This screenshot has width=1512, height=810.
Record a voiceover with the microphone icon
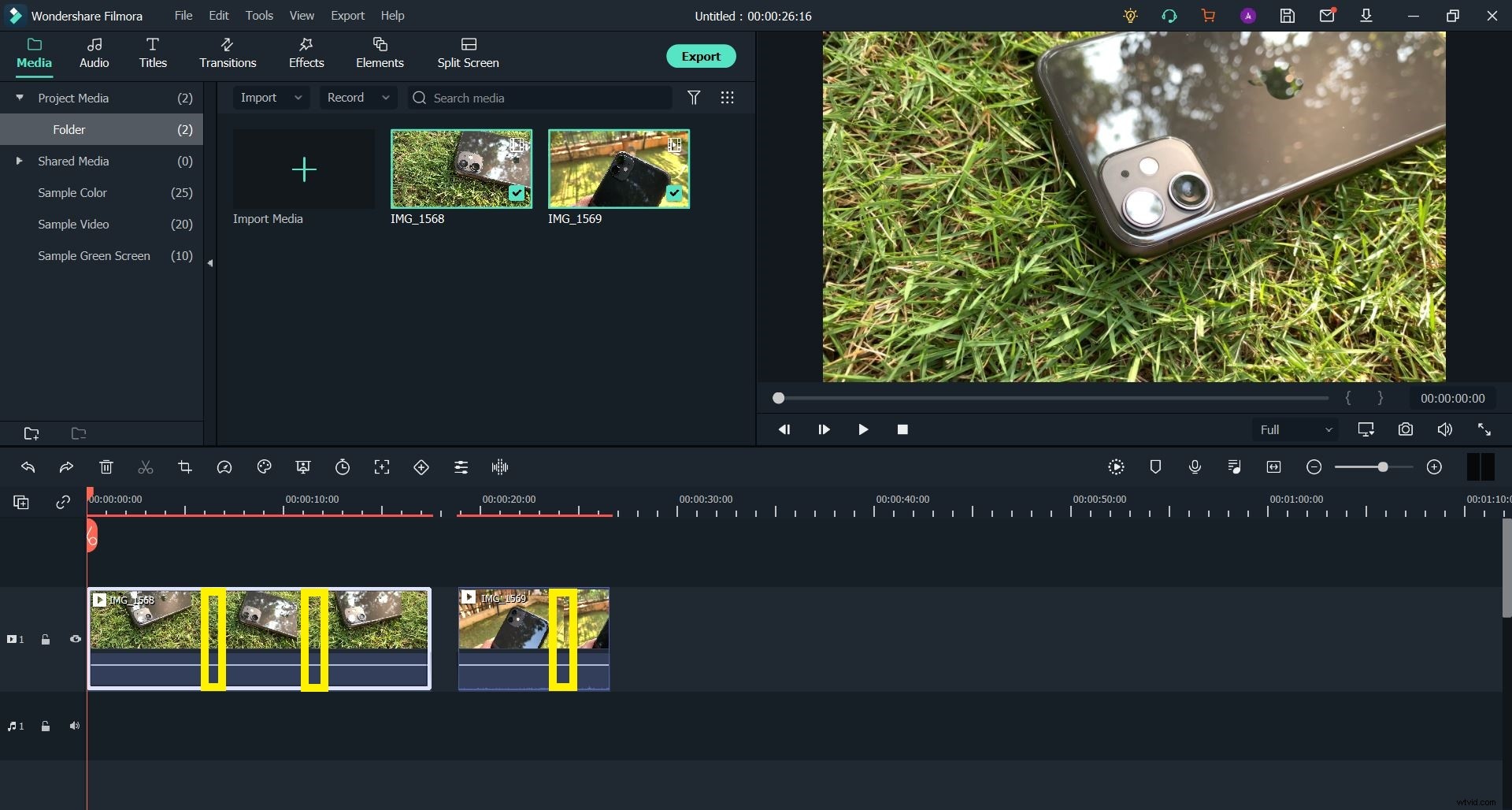tap(1195, 466)
